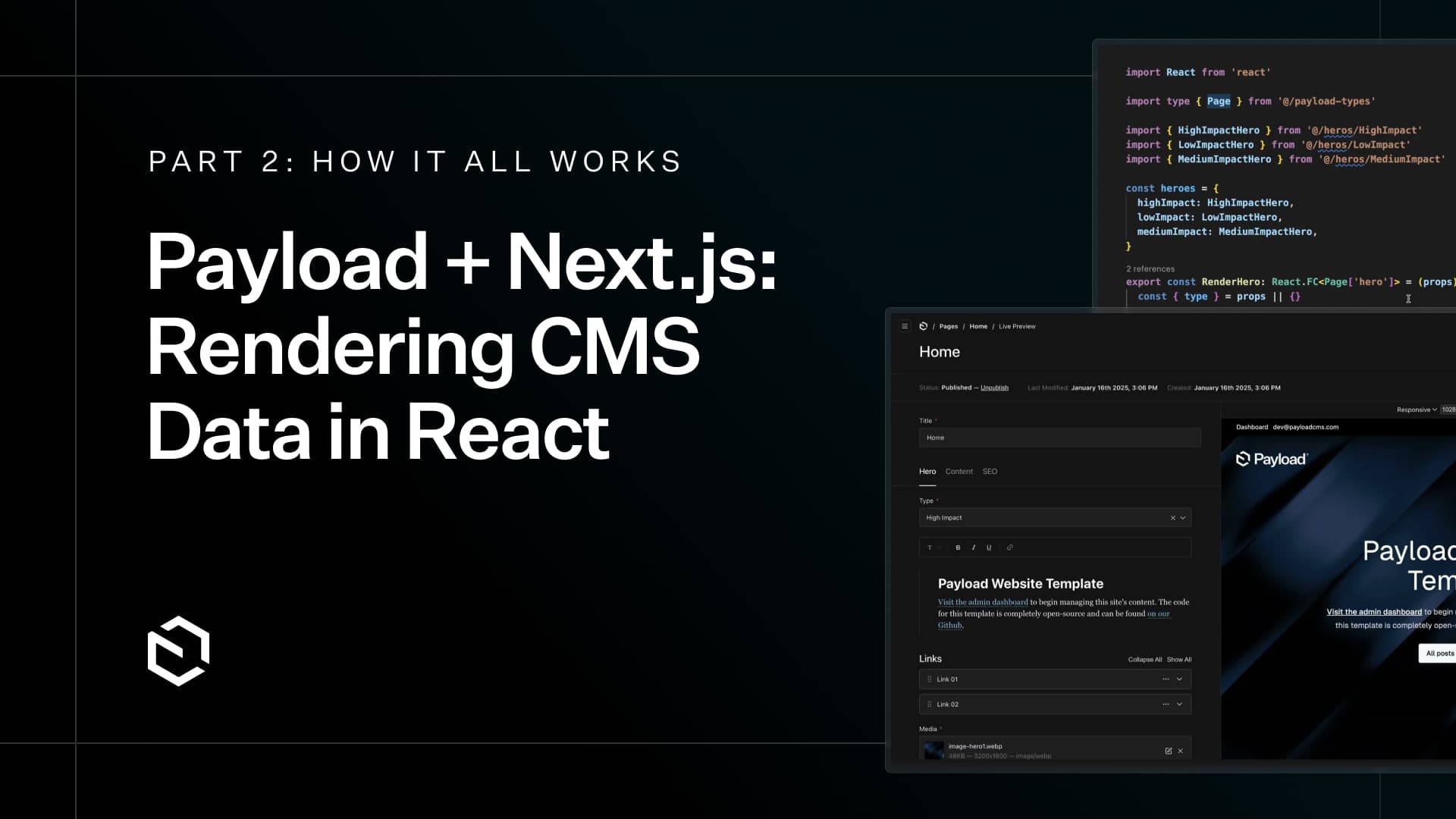Screen dimensions: 1456x819
Task: Open more options for Link 02
Action: click(1166, 704)
